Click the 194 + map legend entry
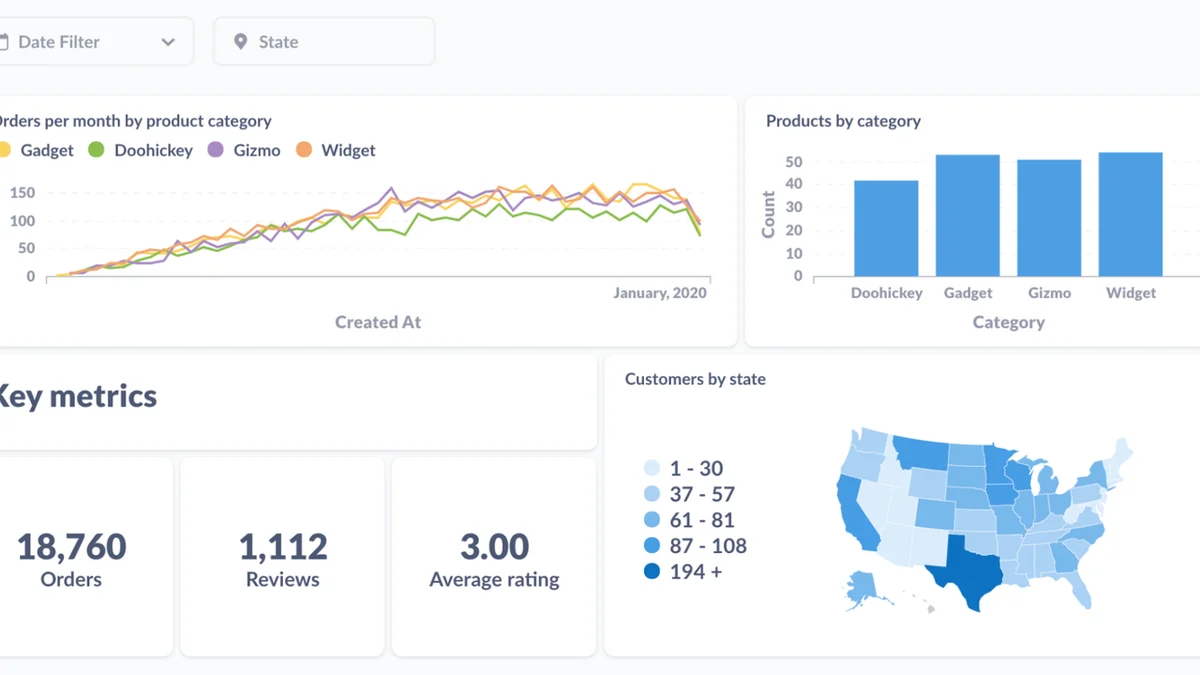This screenshot has width=1200, height=675. point(683,572)
